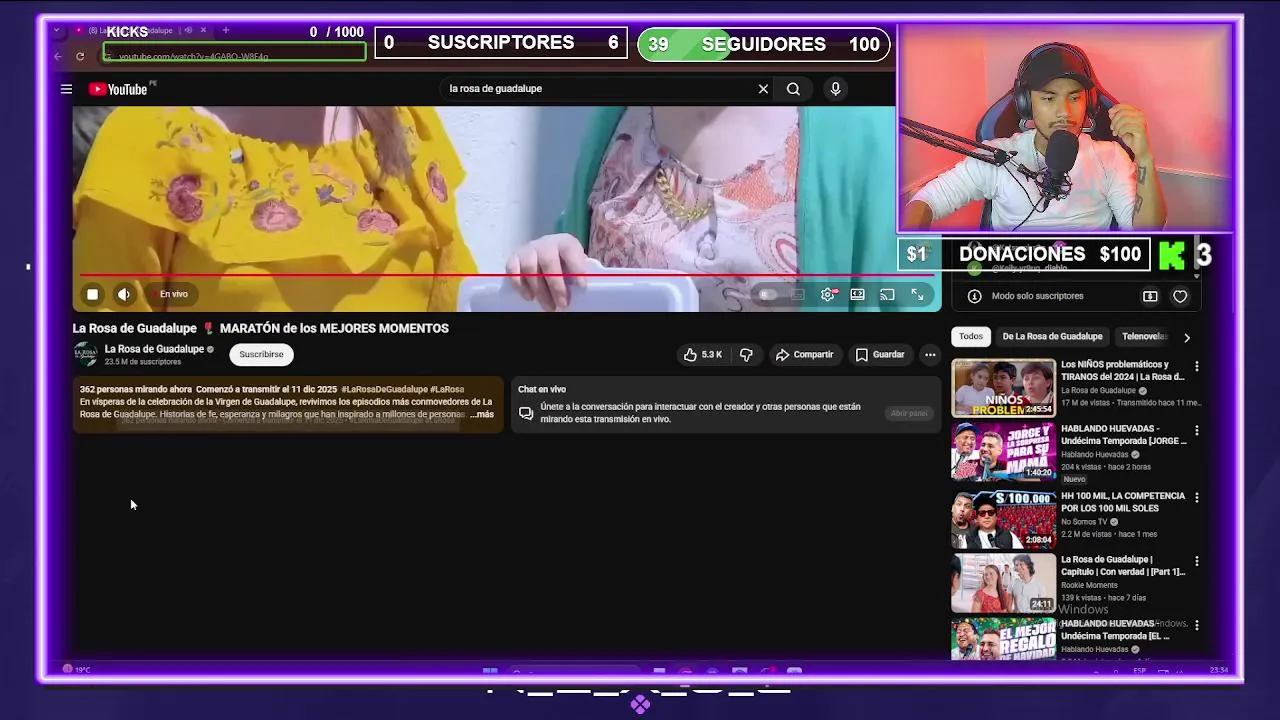Expand description with '...más'

tap(482, 414)
